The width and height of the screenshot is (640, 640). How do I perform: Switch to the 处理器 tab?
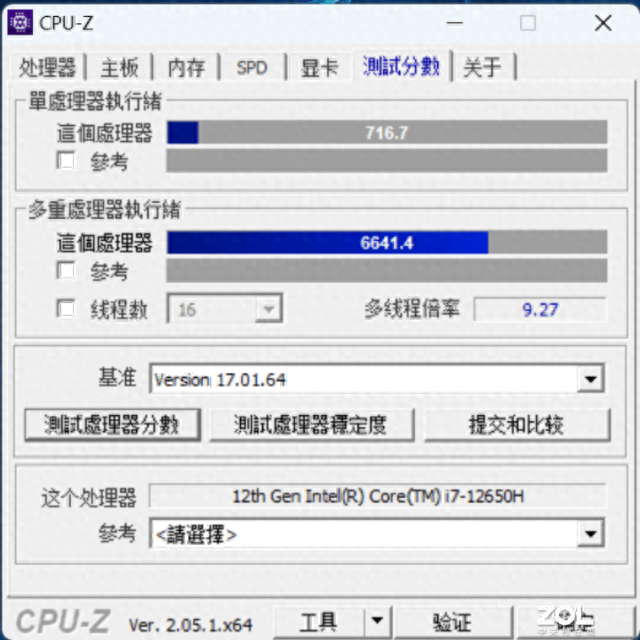[47, 67]
